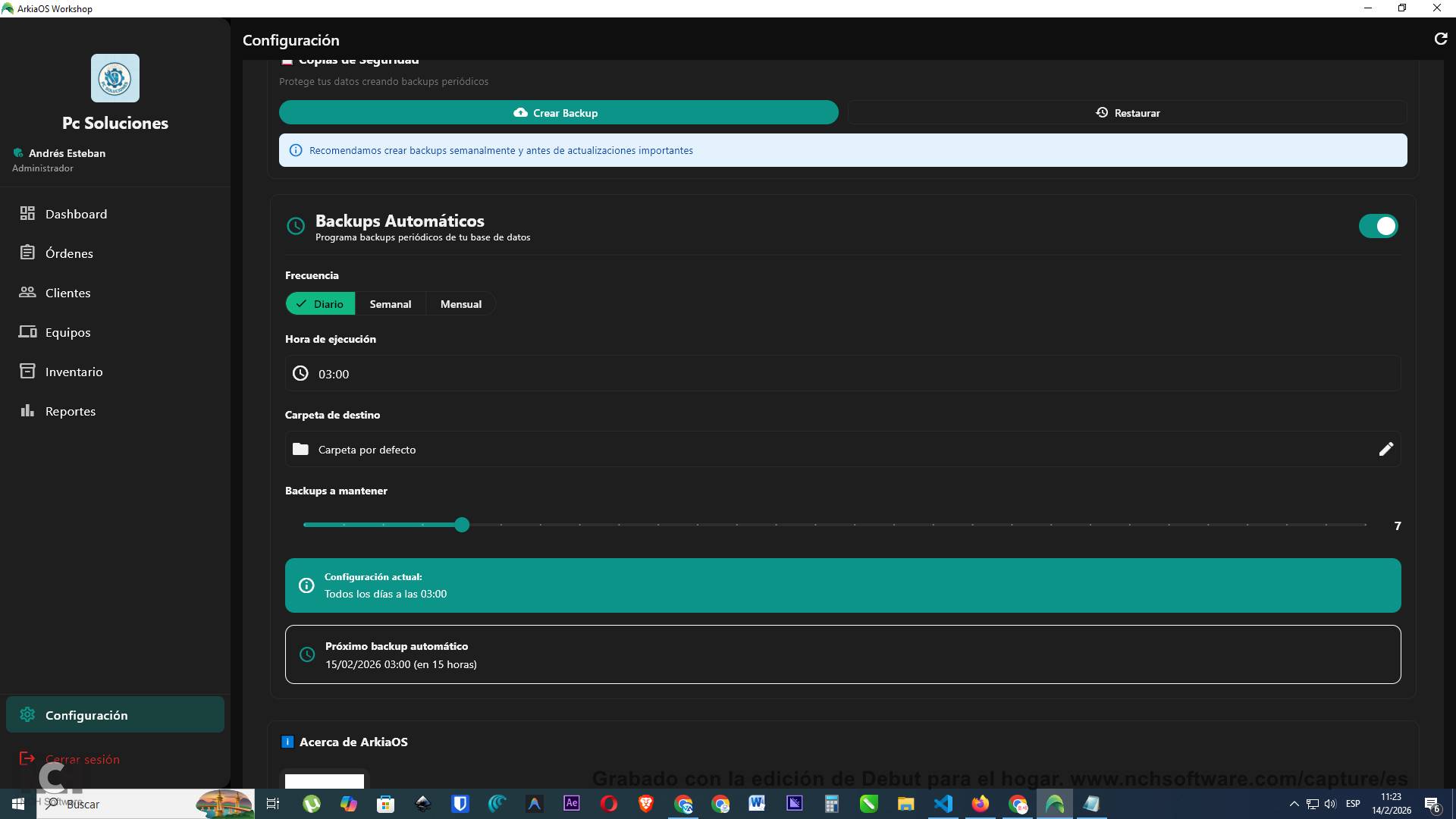Click the Inventario box icon in the sidebar
The width and height of the screenshot is (1456, 819).
tap(27, 372)
